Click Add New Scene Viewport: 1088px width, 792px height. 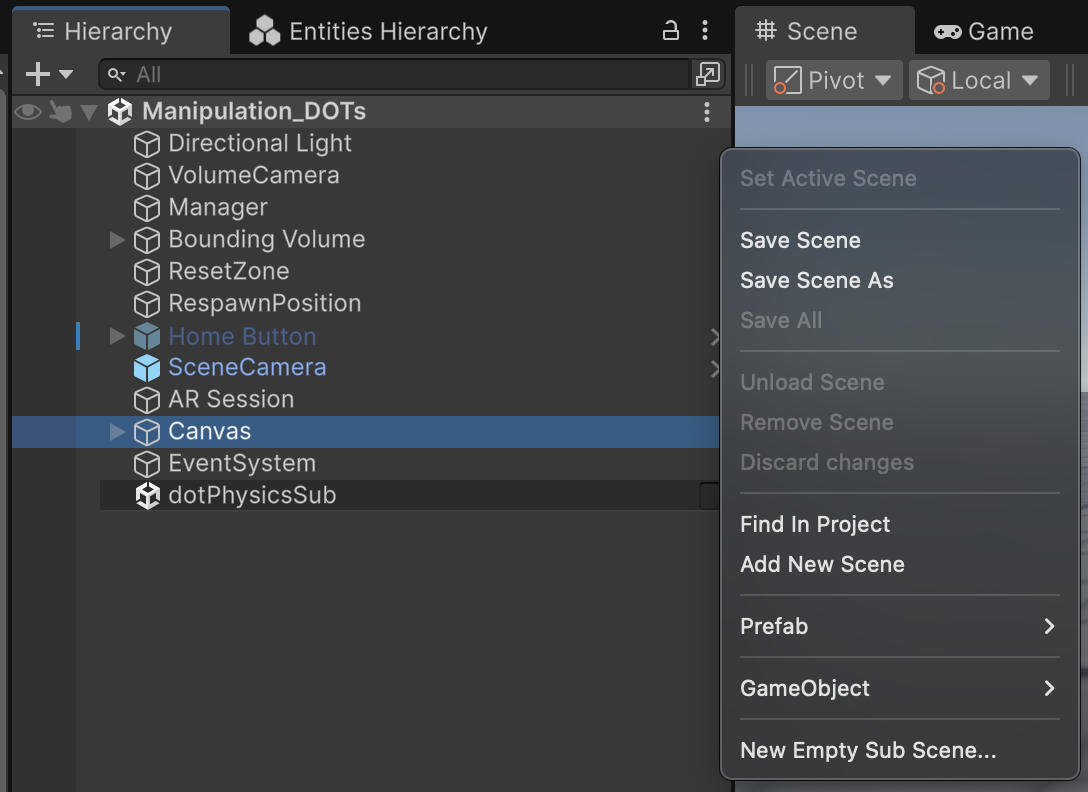pos(822,564)
